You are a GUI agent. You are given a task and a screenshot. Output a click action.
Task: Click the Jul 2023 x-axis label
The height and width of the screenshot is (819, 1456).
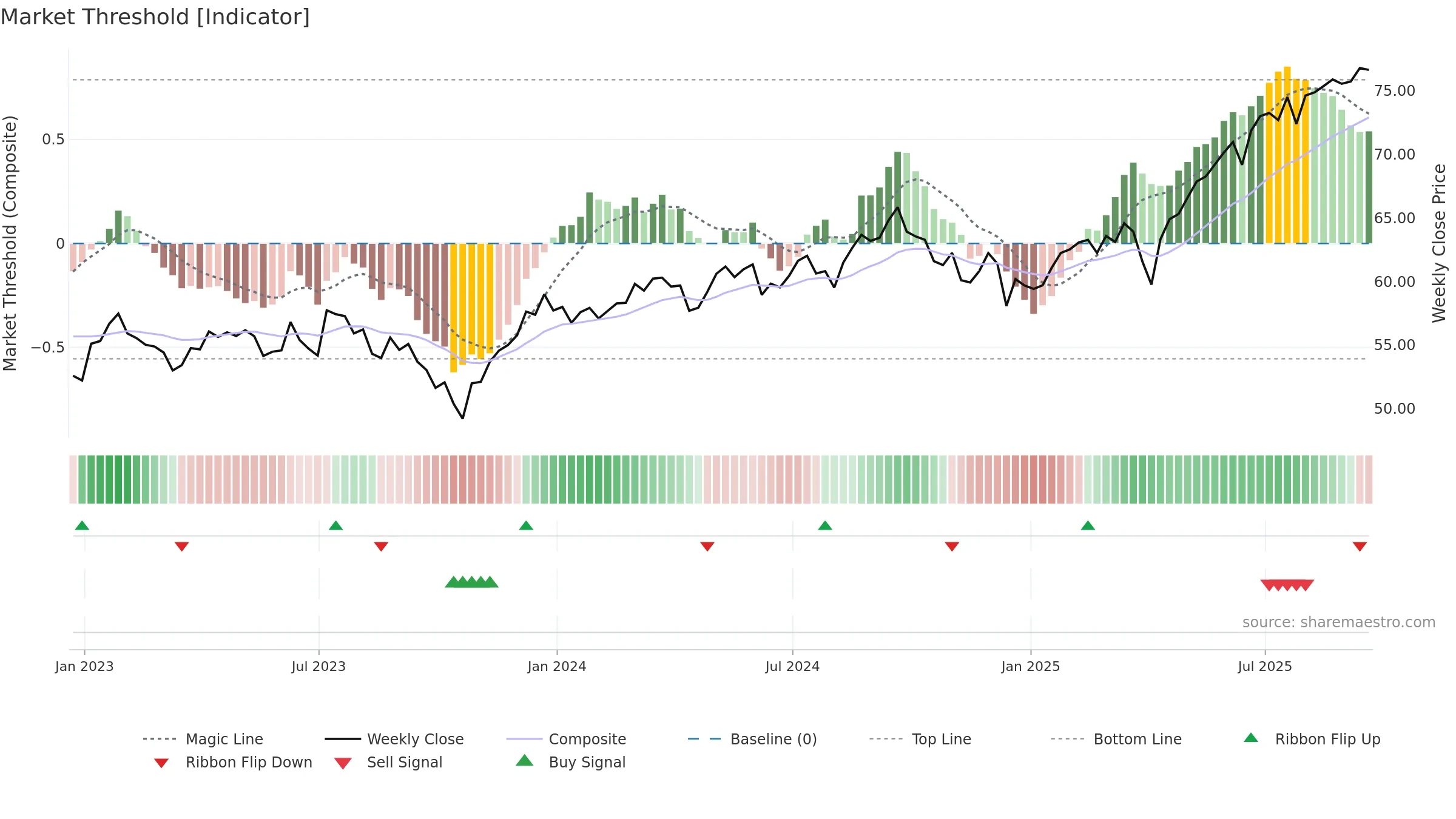pos(318,666)
